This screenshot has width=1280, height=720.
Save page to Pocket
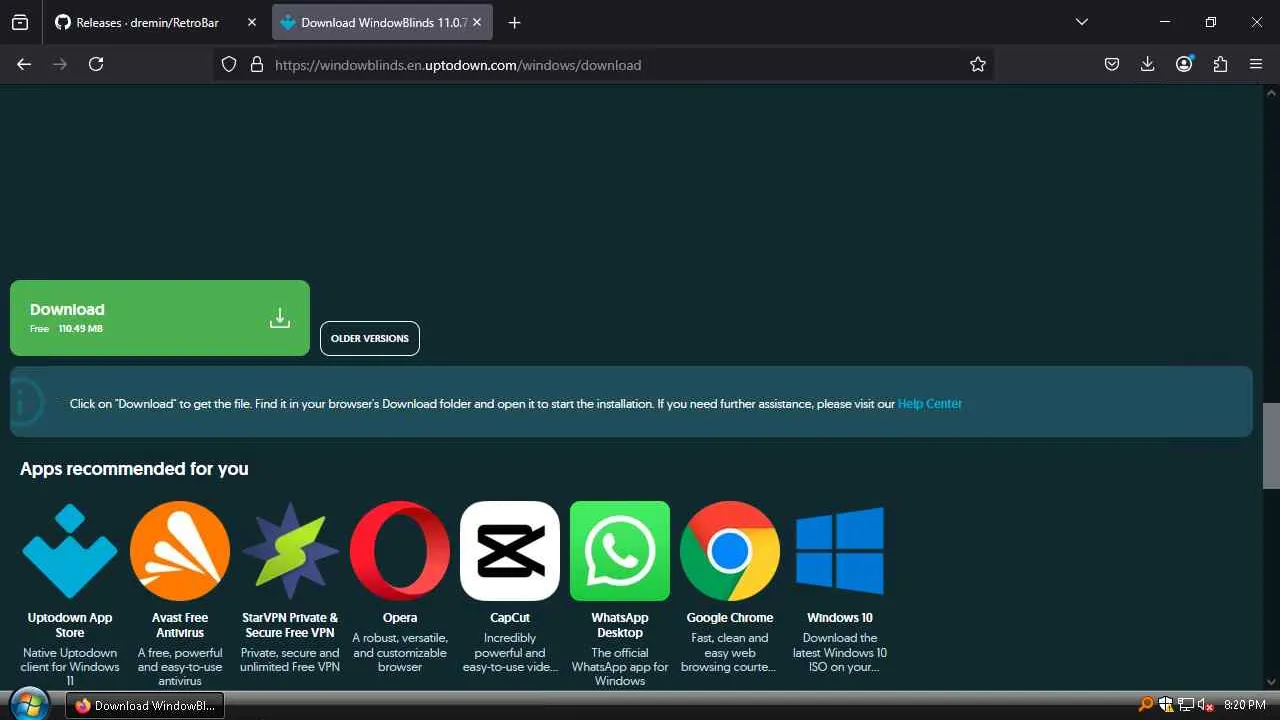(x=1111, y=64)
